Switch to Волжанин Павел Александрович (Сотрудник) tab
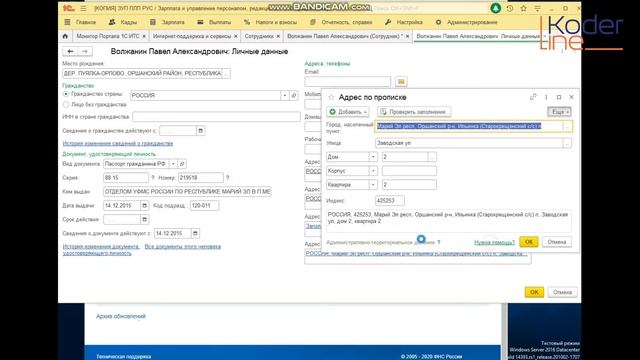Image resolution: width=640 pixels, height=360 pixels. pyautogui.click(x=344, y=36)
